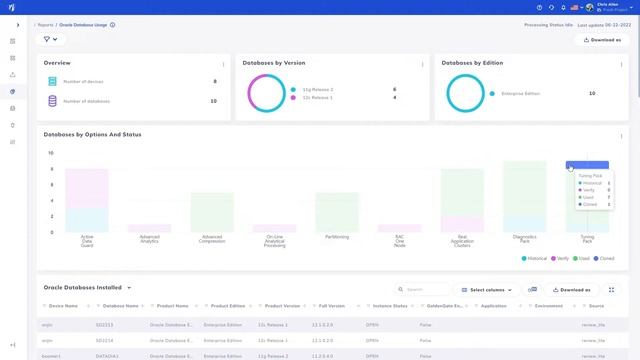Open the help icon in the top bar
Viewport: 640px width, 360px height.
point(539,7)
